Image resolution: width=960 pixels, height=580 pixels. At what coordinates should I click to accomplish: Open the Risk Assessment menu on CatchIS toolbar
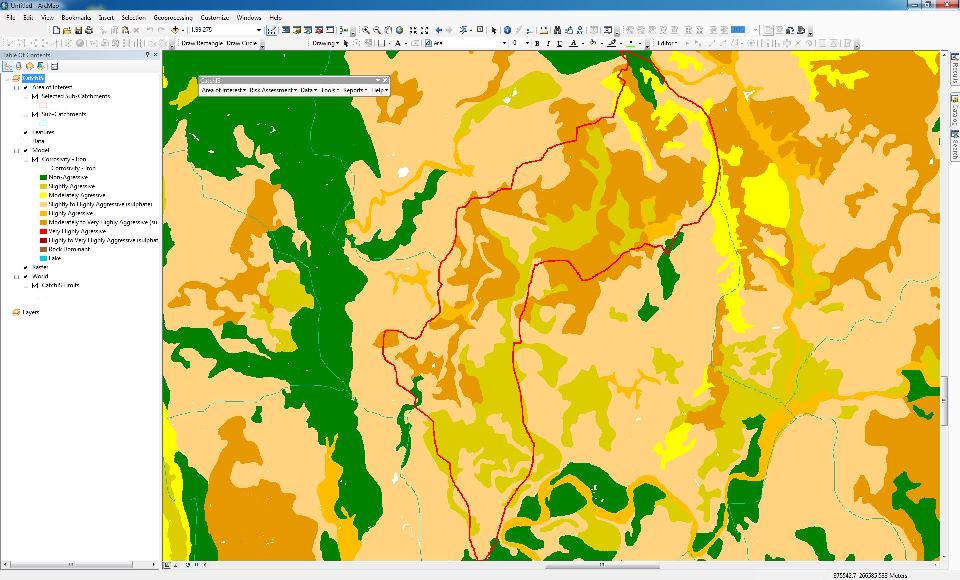tap(272, 89)
